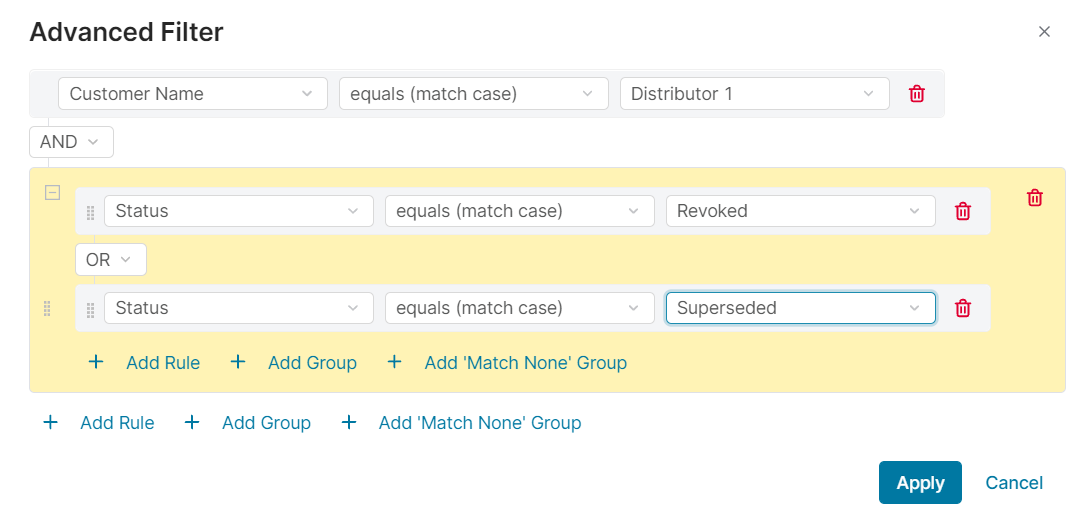Cancel the advanced filter dialog
The width and height of the screenshot is (1089, 516).
coord(1013,483)
